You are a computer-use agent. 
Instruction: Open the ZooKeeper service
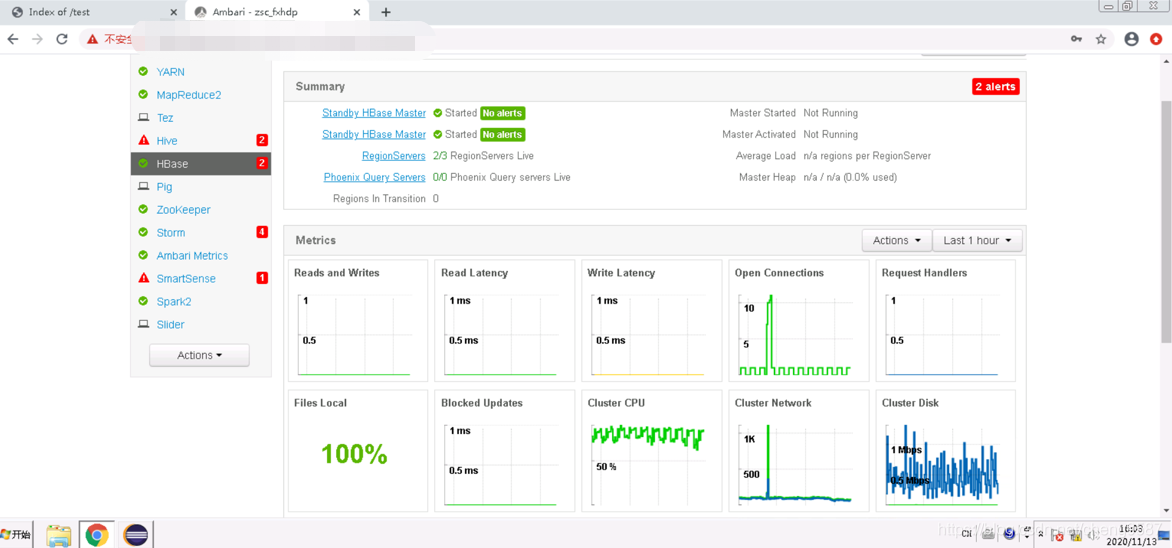pyautogui.click(x=183, y=210)
